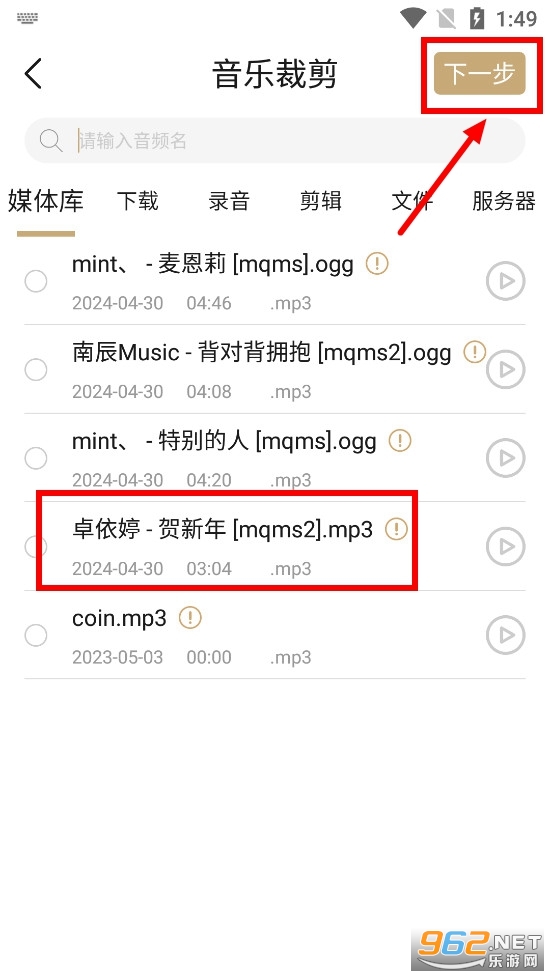
Task: Focus the 请输入音频名 search field
Action: (275, 140)
